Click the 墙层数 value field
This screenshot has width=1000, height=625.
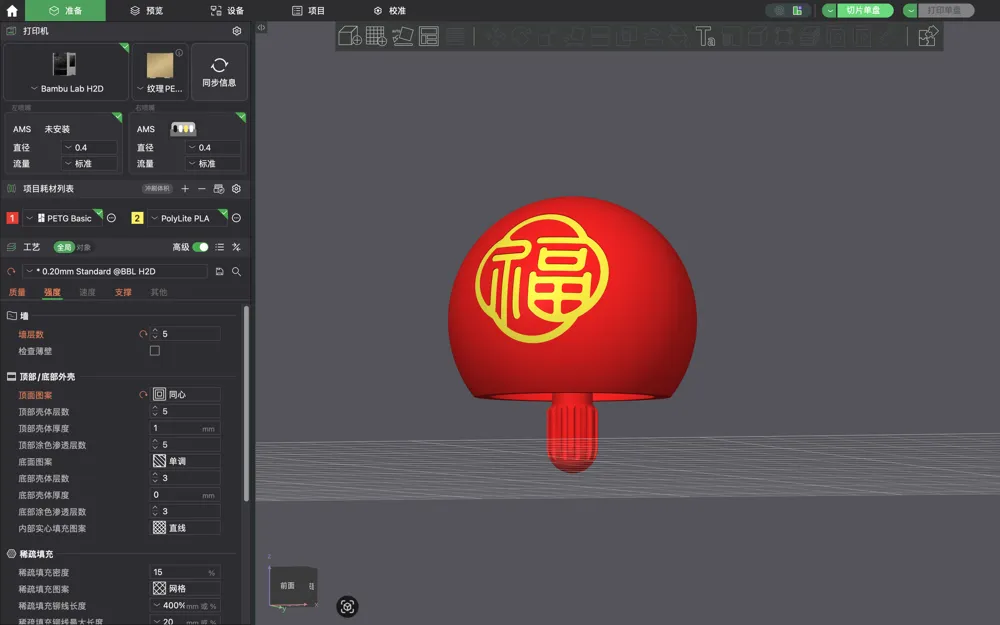click(186, 334)
